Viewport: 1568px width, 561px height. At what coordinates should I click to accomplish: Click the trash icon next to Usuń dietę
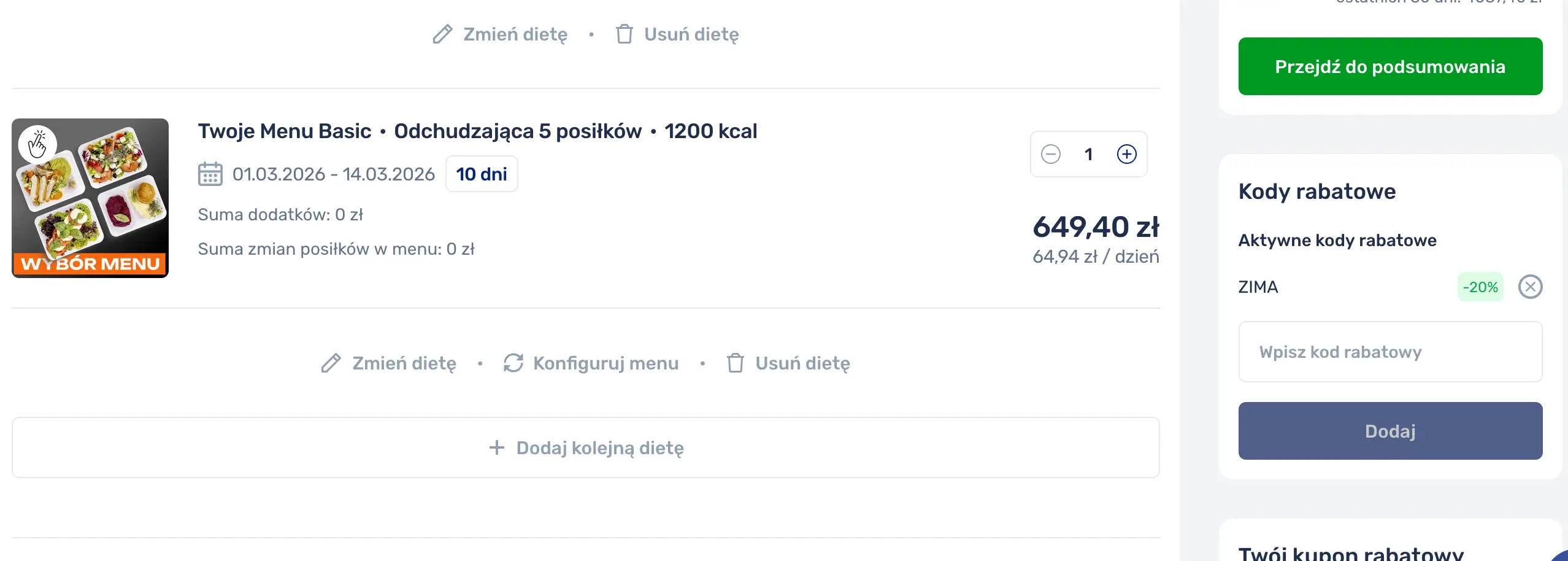(x=625, y=34)
